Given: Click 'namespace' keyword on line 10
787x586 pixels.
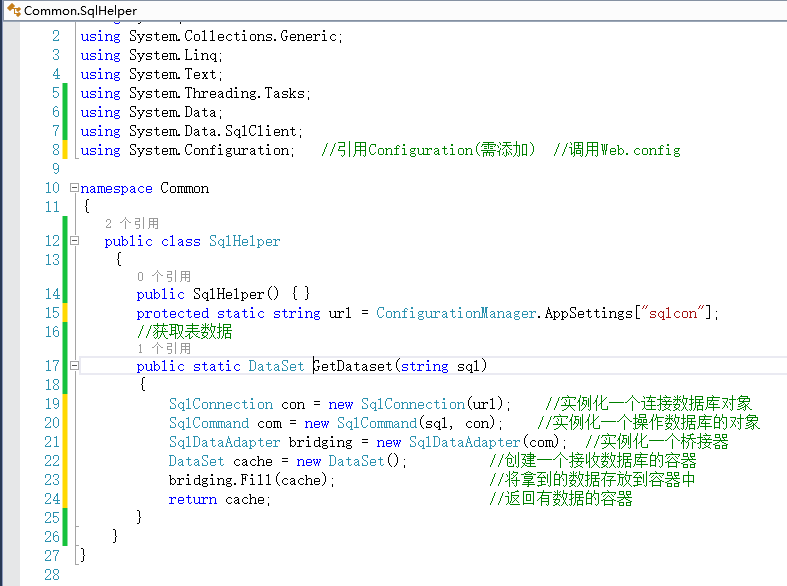Looking at the screenshot, I should 116,189.
